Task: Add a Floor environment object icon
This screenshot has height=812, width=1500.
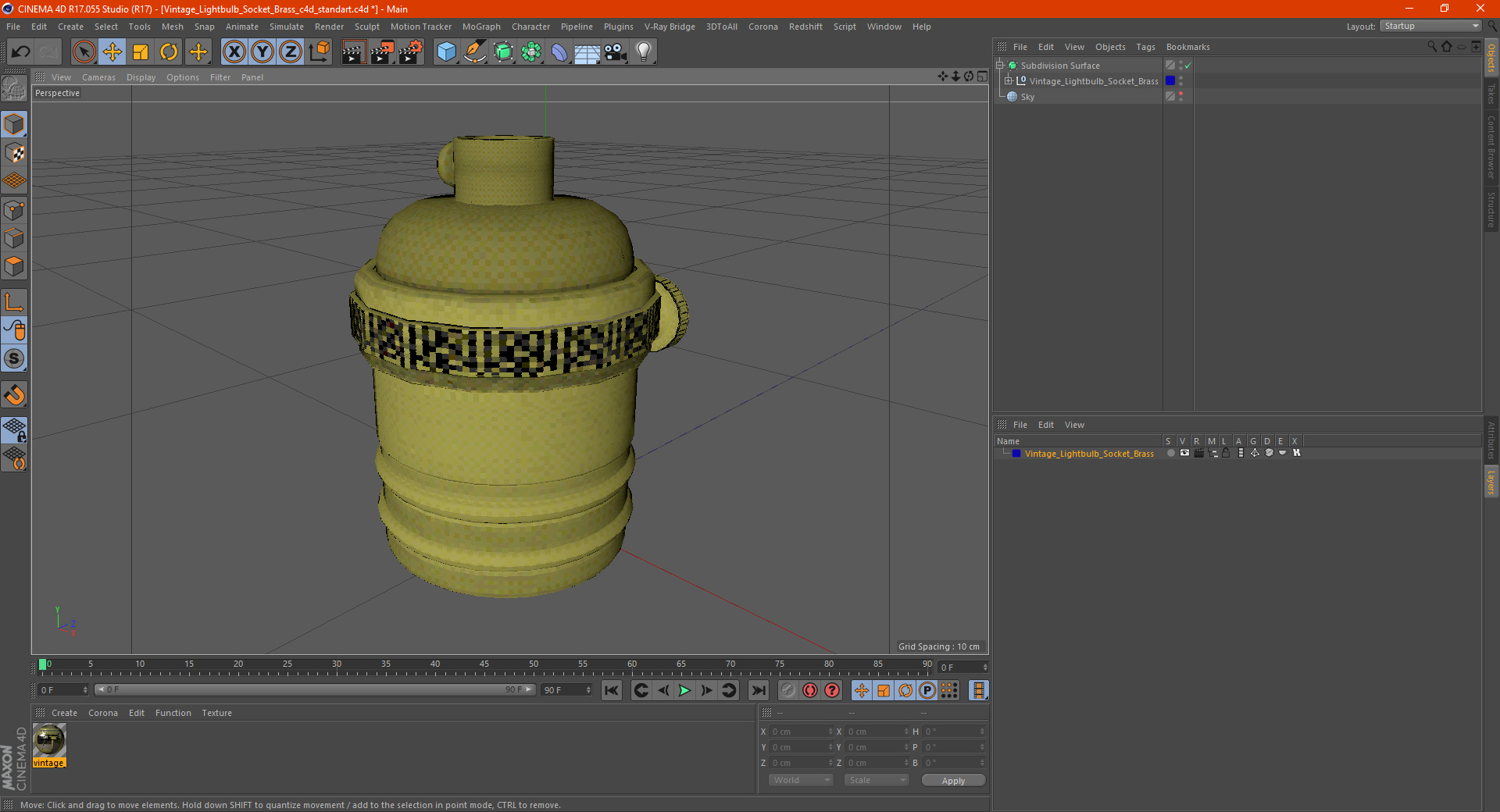Action: [587, 52]
